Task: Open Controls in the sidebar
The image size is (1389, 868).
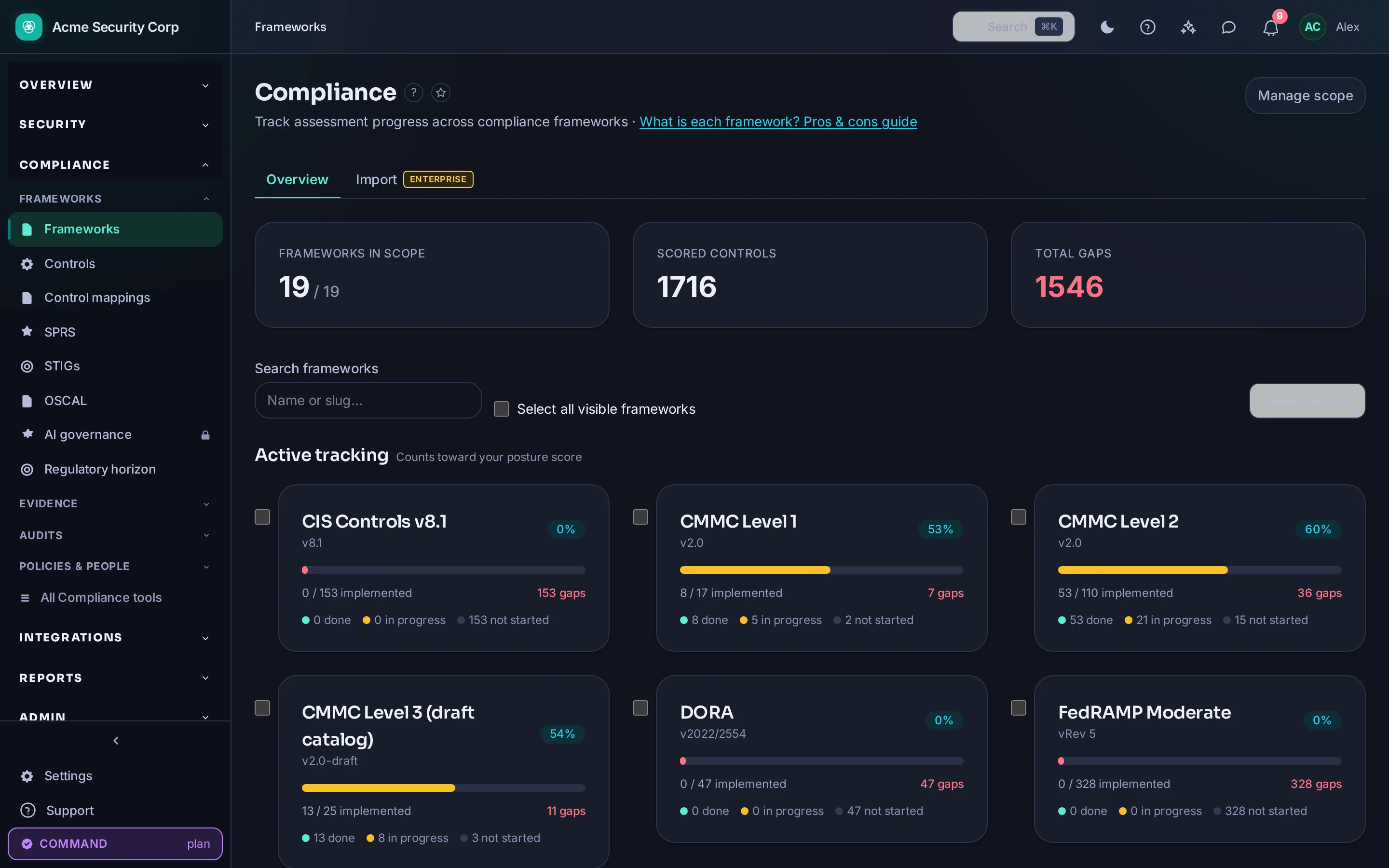Action: (x=115, y=263)
